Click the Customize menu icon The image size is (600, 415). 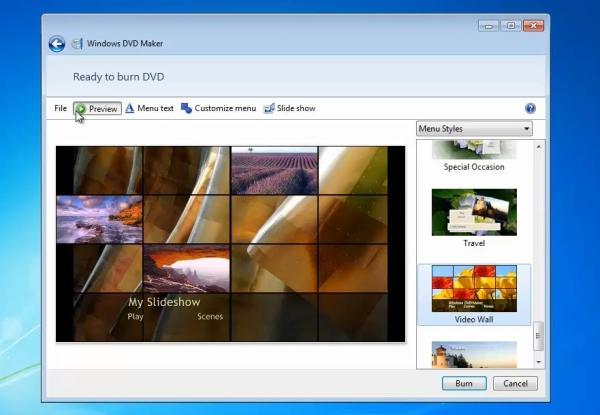click(x=186, y=108)
